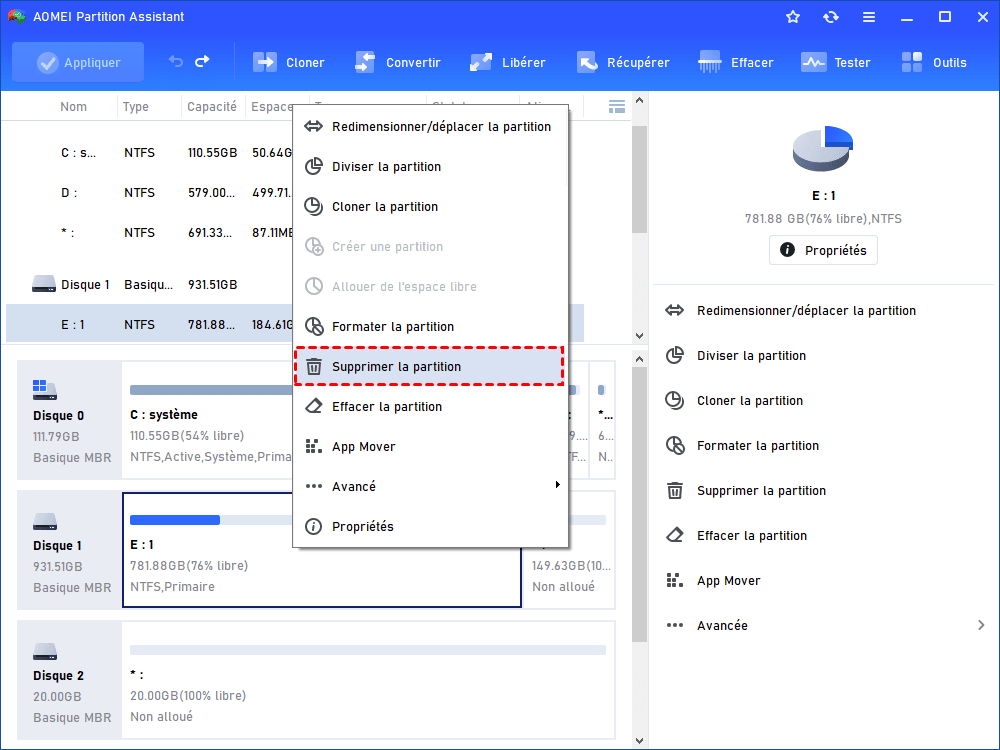1000x750 pixels.
Task: Select 20.00GB Non alloué block on Disque 2
Action: 369,680
